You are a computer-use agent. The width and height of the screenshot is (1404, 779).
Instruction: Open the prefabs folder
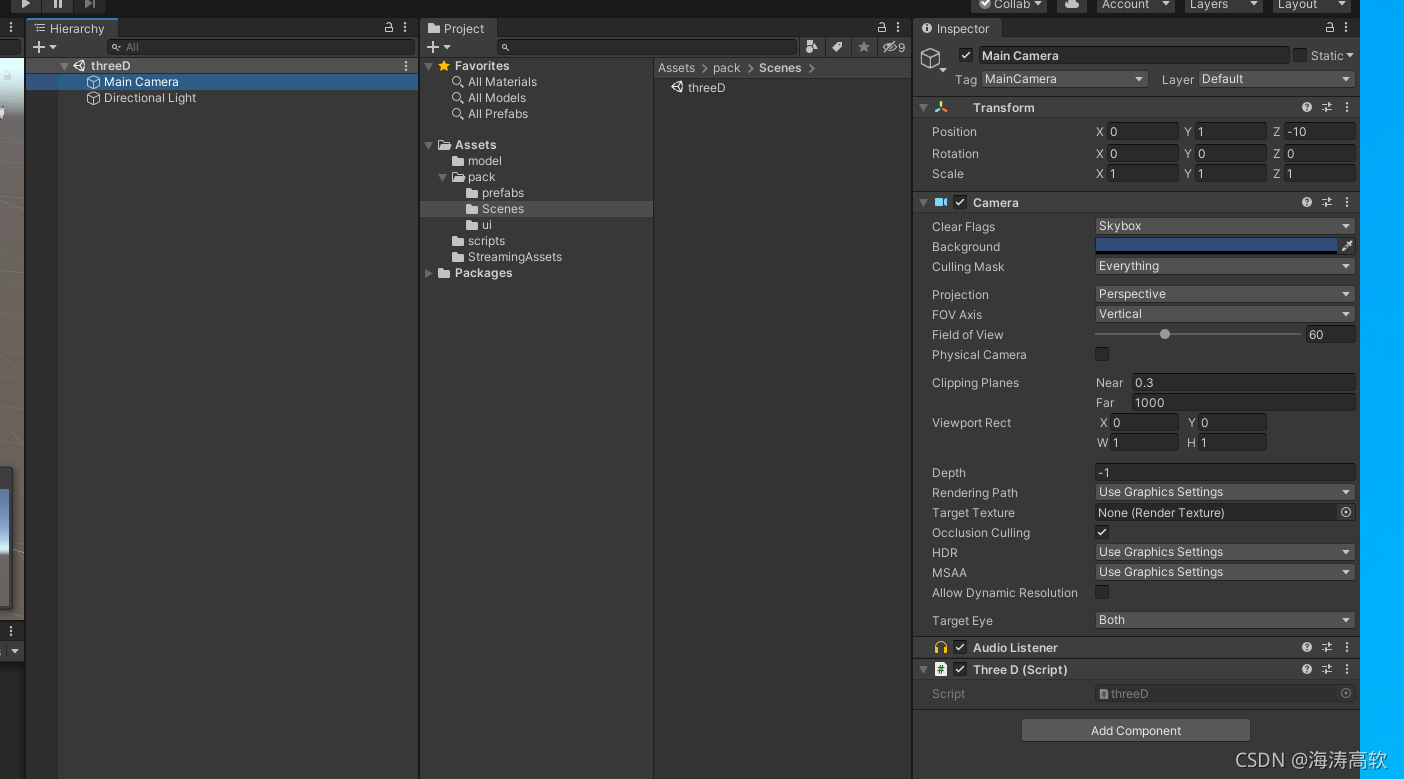click(x=503, y=193)
